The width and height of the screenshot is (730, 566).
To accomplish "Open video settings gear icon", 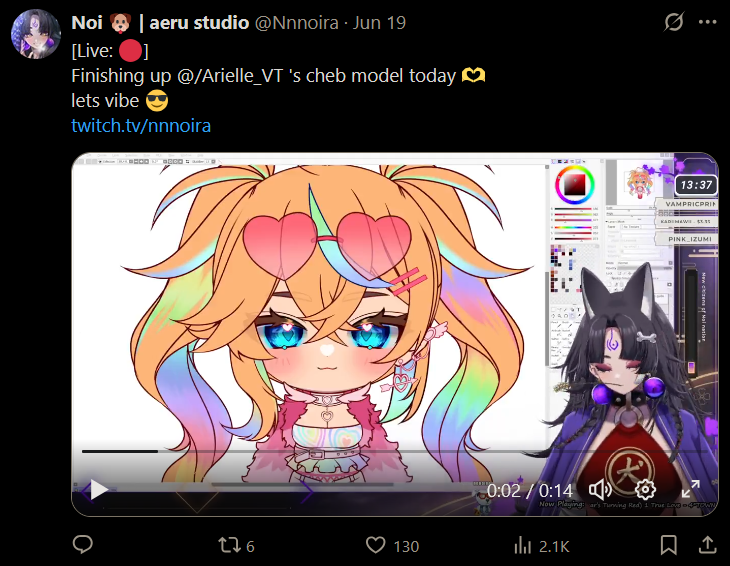I will point(645,490).
